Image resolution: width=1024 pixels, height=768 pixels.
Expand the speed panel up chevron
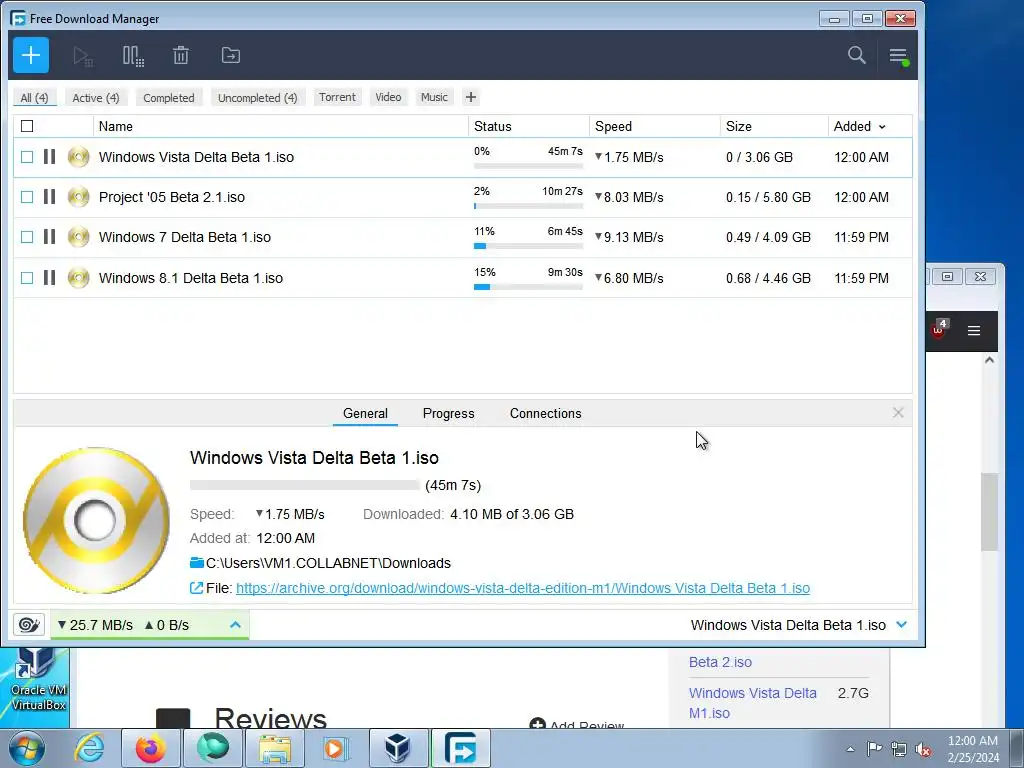pyautogui.click(x=235, y=625)
